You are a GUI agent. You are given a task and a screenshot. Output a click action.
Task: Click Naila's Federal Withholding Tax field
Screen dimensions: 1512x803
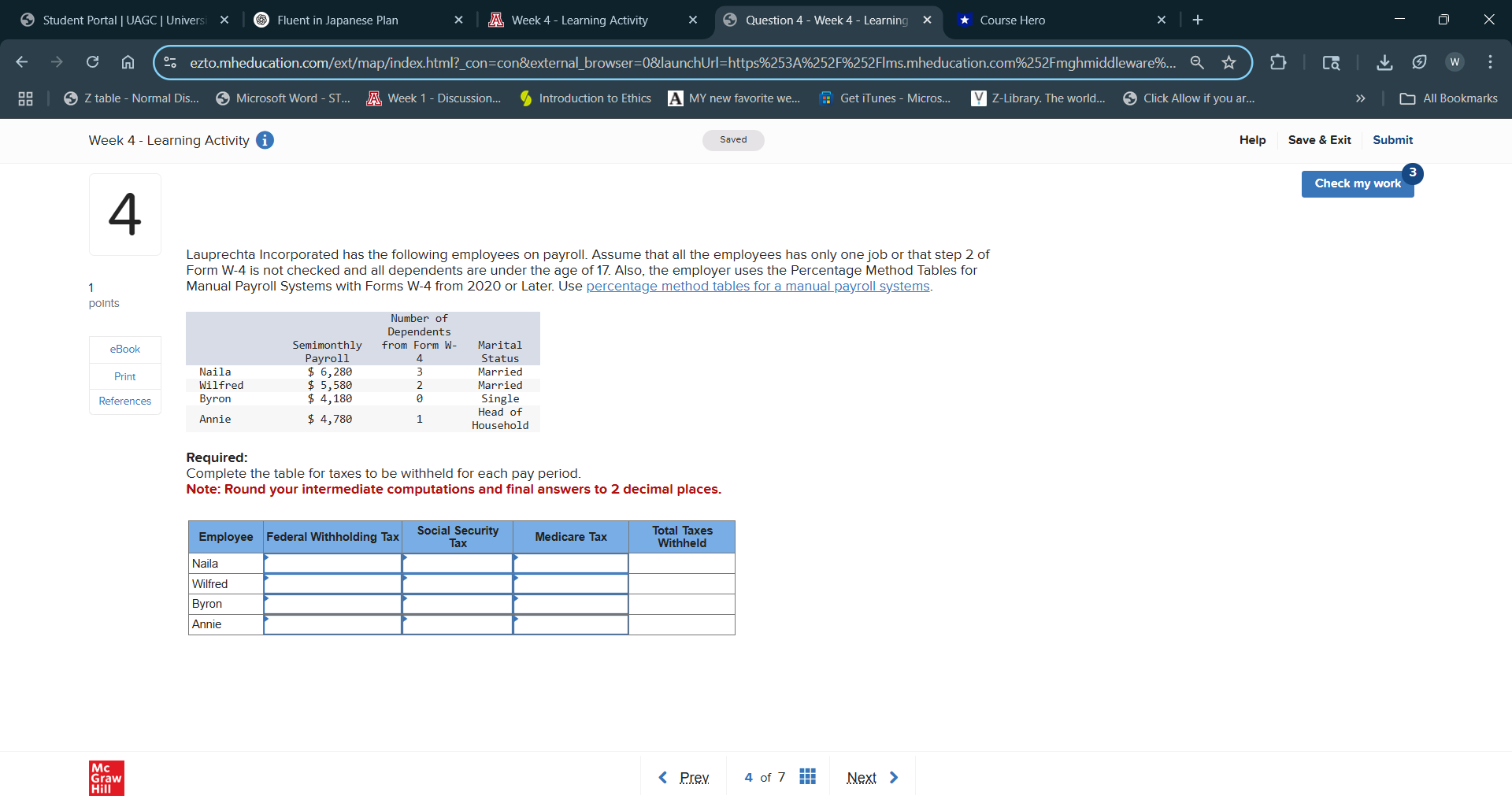332,563
